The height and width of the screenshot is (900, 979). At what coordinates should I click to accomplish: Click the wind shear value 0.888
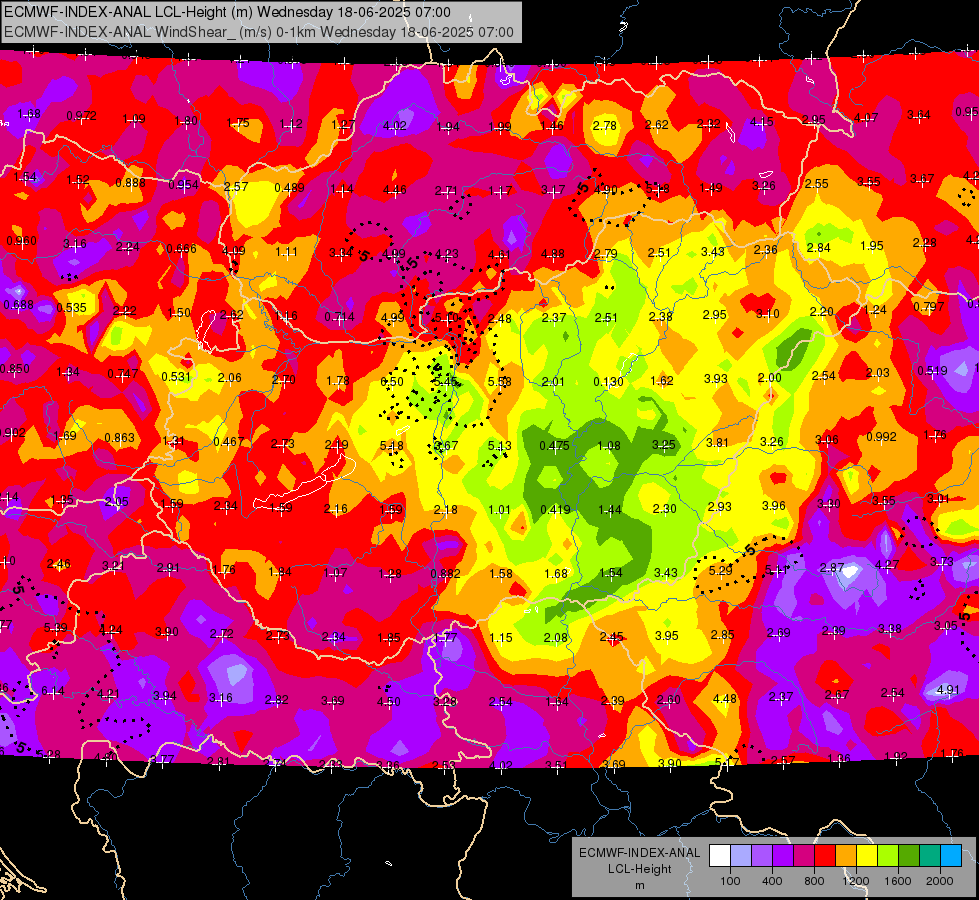[130, 182]
